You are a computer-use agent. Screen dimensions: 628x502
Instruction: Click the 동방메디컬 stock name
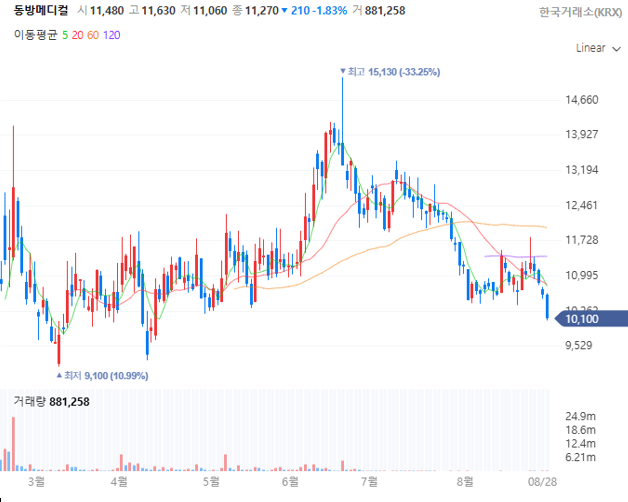35,11
